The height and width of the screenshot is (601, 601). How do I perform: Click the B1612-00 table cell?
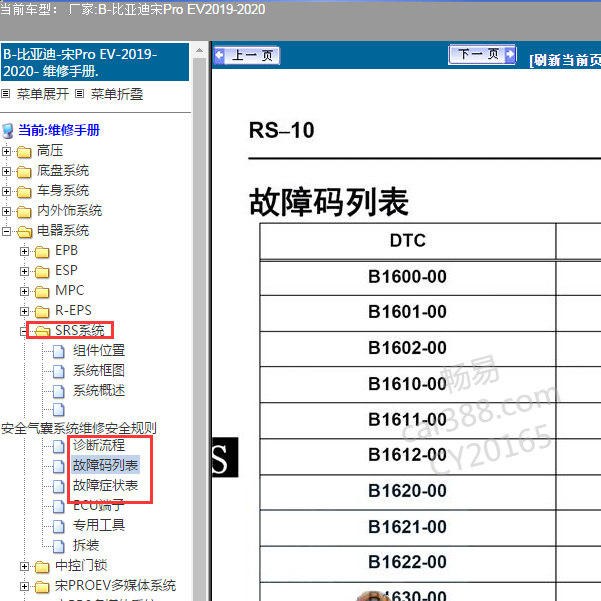(x=407, y=456)
